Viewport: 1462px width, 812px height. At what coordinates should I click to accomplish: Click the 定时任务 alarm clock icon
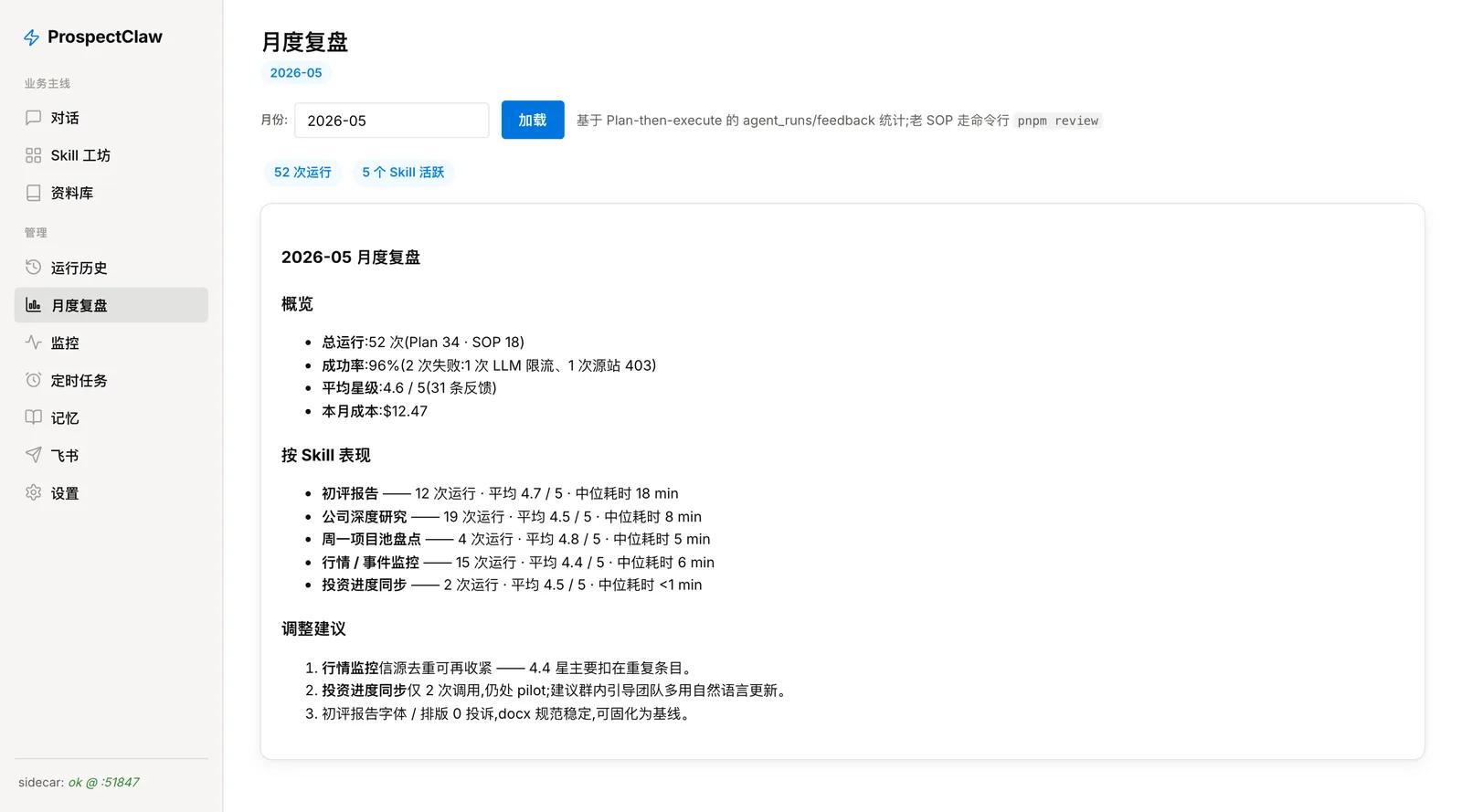pyautogui.click(x=34, y=380)
